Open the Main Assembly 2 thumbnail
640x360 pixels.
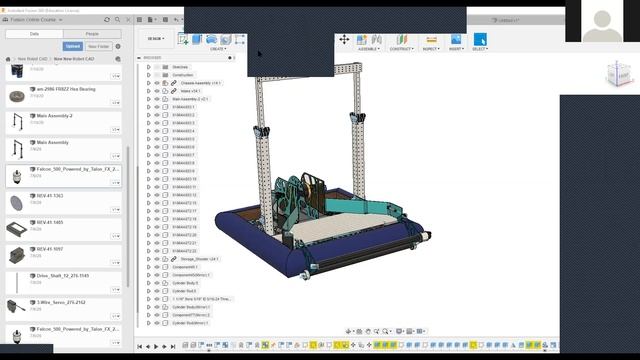[x=17, y=122]
